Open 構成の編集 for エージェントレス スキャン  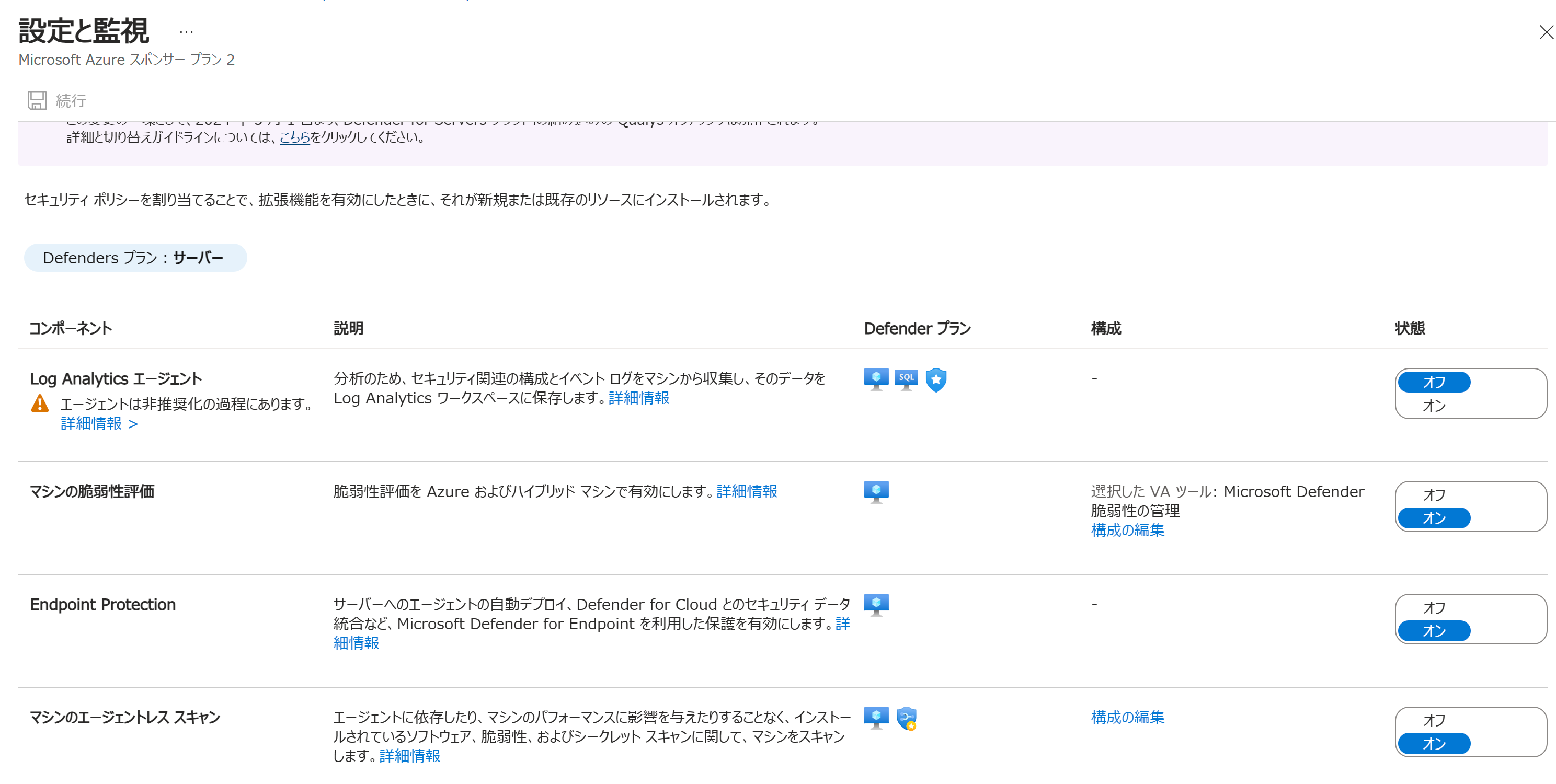pyautogui.click(x=1127, y=717)
